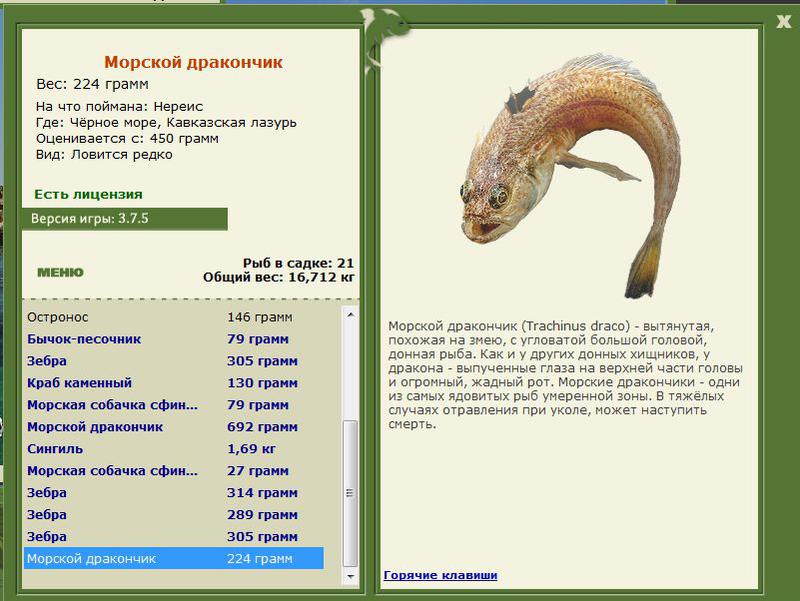Select Зебра 314 грамм row
The image size is (800, 601).
pos(173,492)
